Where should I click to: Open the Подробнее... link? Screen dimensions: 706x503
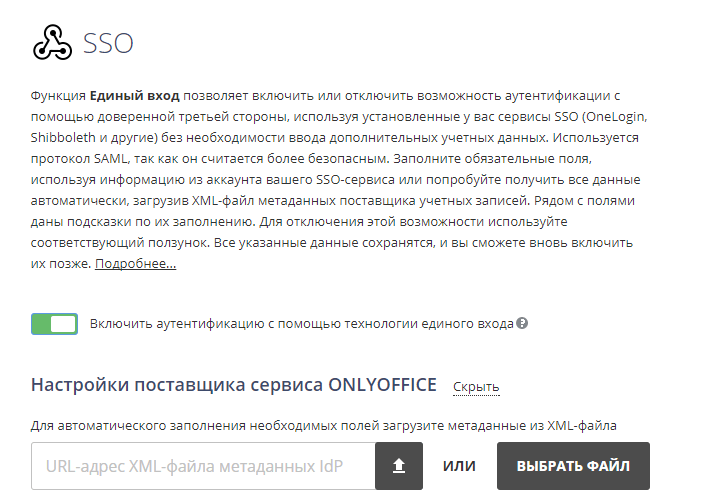pos(136,263)
